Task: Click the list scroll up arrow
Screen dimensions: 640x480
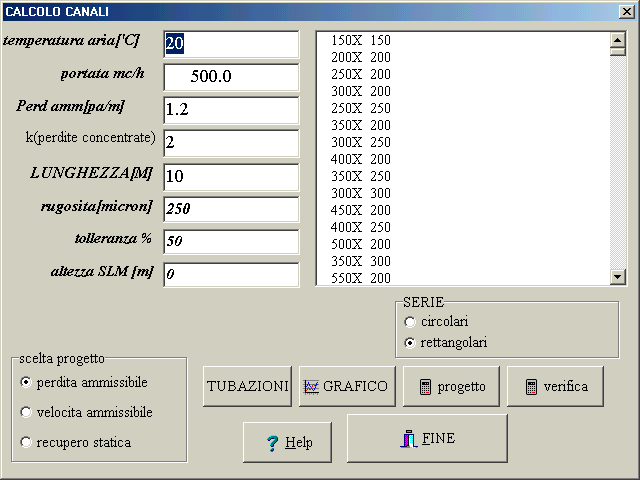Action: (x=618, y=40)
